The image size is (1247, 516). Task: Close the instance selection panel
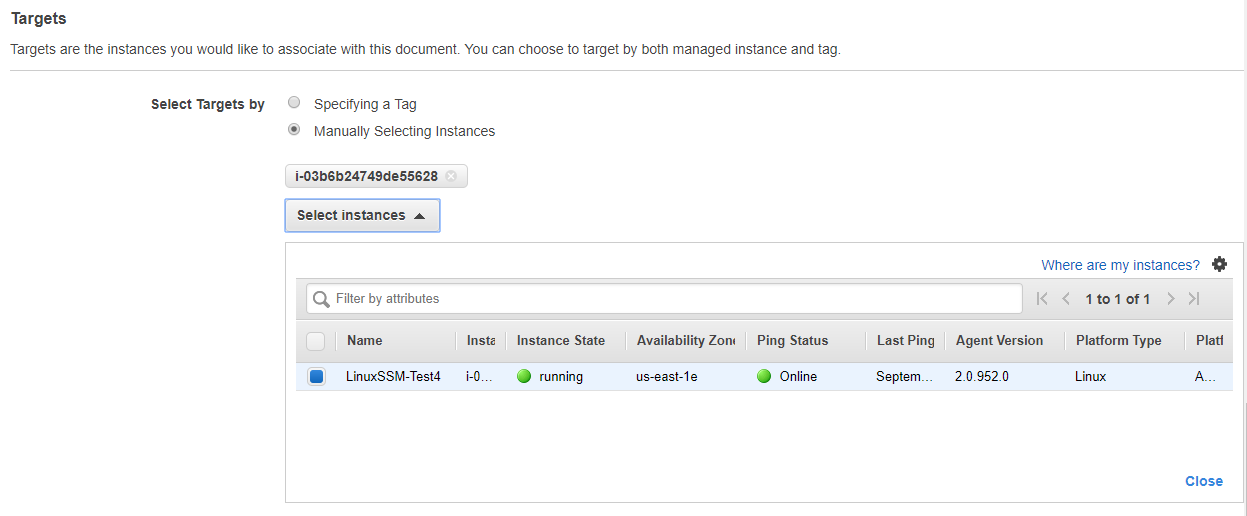pos(1204,481)
